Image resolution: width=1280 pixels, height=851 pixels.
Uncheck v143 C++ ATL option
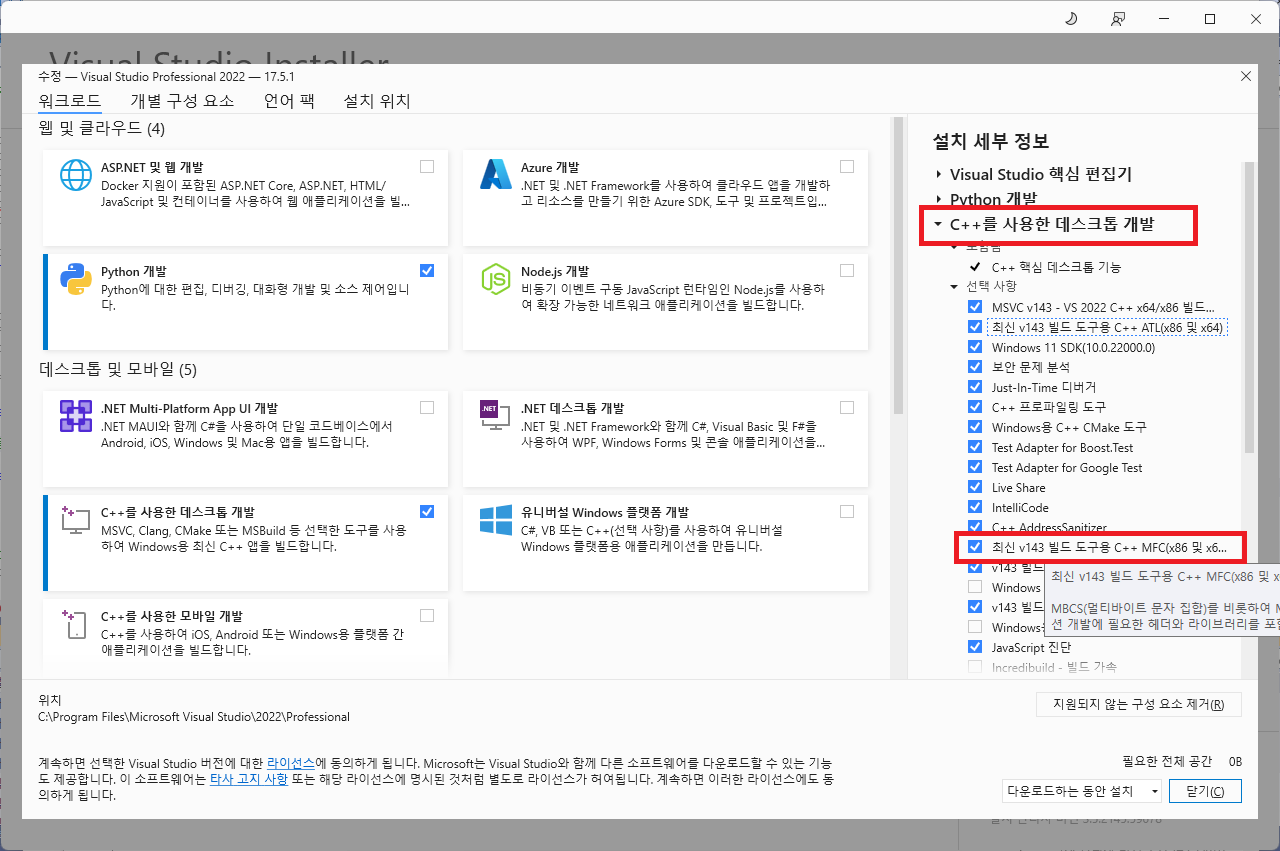[975, 327]
